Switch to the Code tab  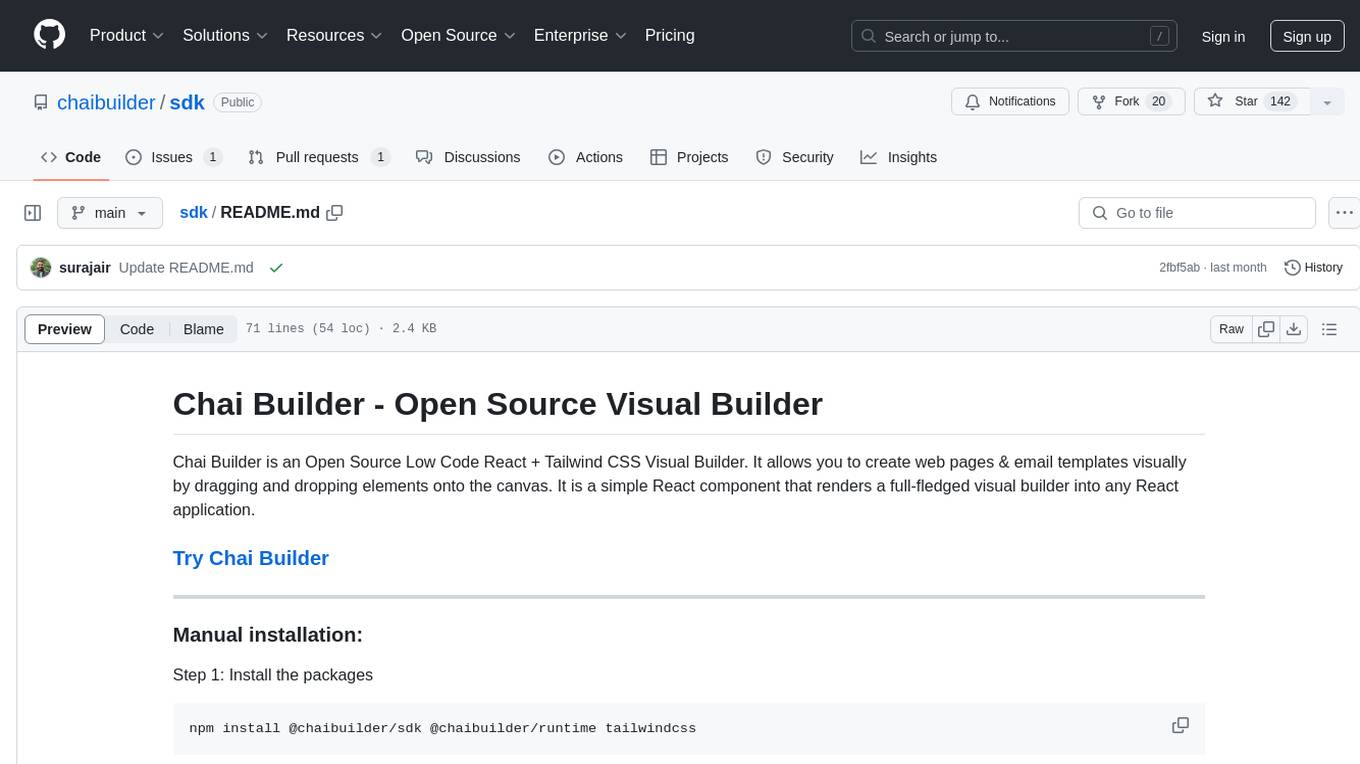click(x=70, y=157)
